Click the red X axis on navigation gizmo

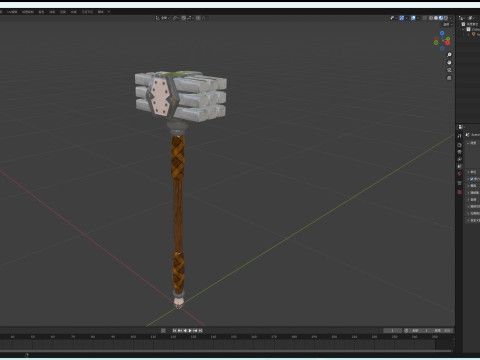pyautogui.click(x=448, y=43)
